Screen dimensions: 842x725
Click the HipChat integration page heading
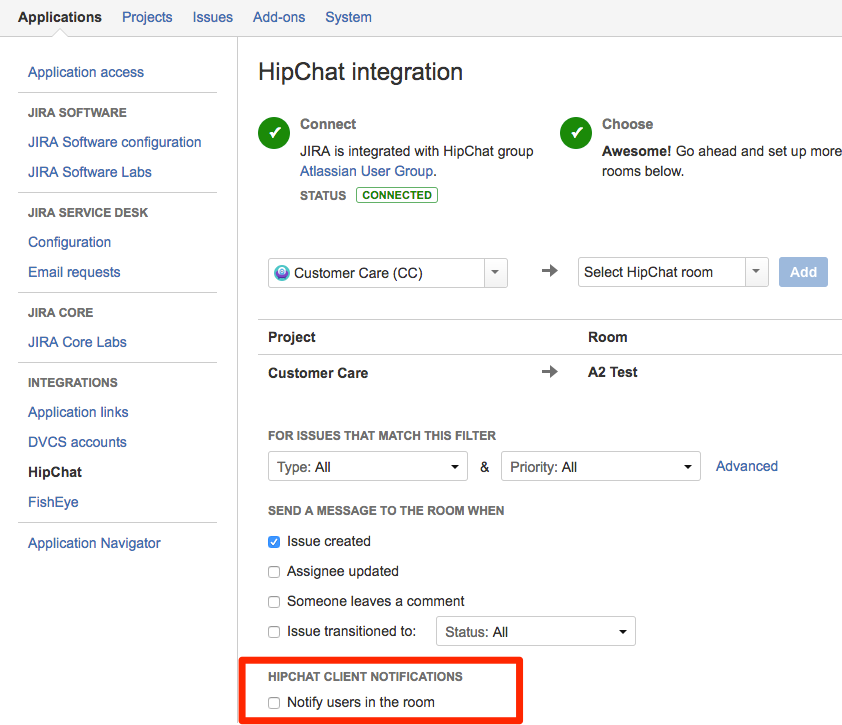point(360,72)
